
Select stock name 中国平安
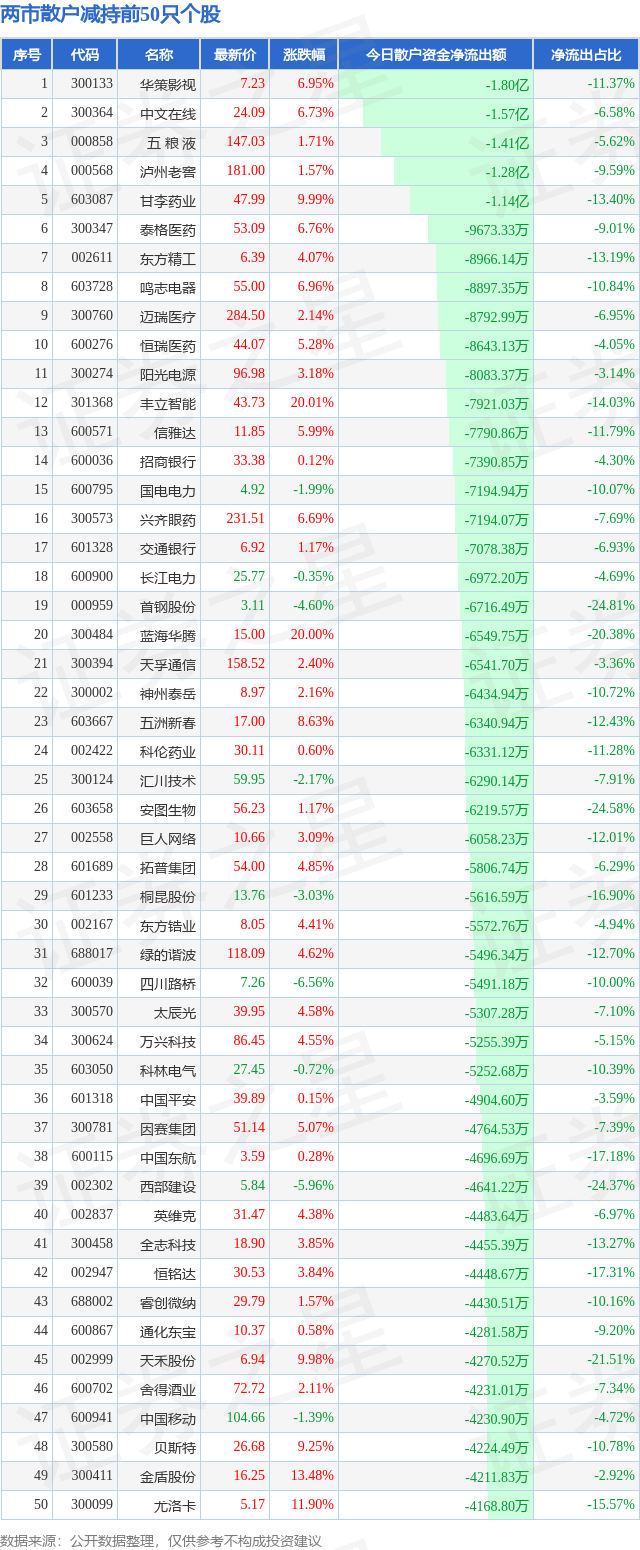pyautogui.click(x=168, y=1100)
